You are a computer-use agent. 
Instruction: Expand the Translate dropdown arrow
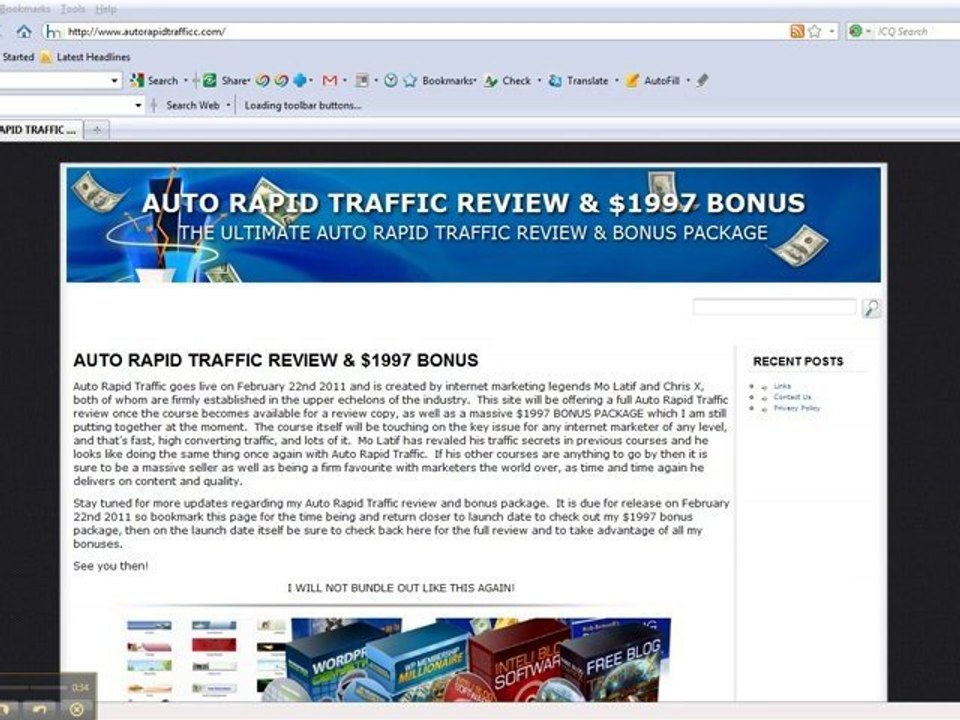(x=617, y=80)
